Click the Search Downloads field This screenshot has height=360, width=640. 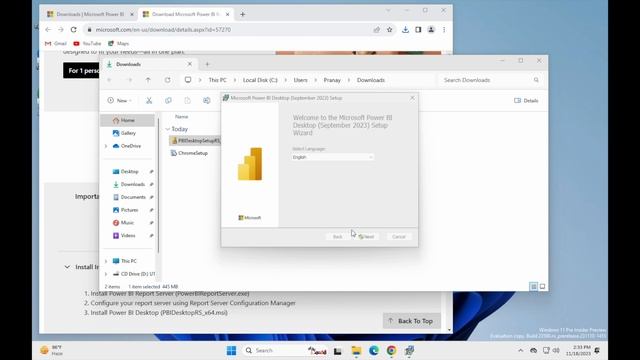[491, 80]
